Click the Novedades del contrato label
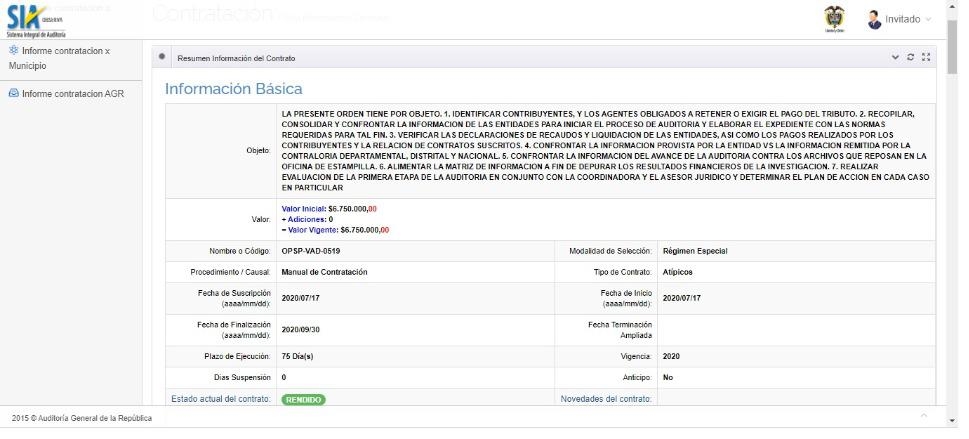 [x=606, y=399]
